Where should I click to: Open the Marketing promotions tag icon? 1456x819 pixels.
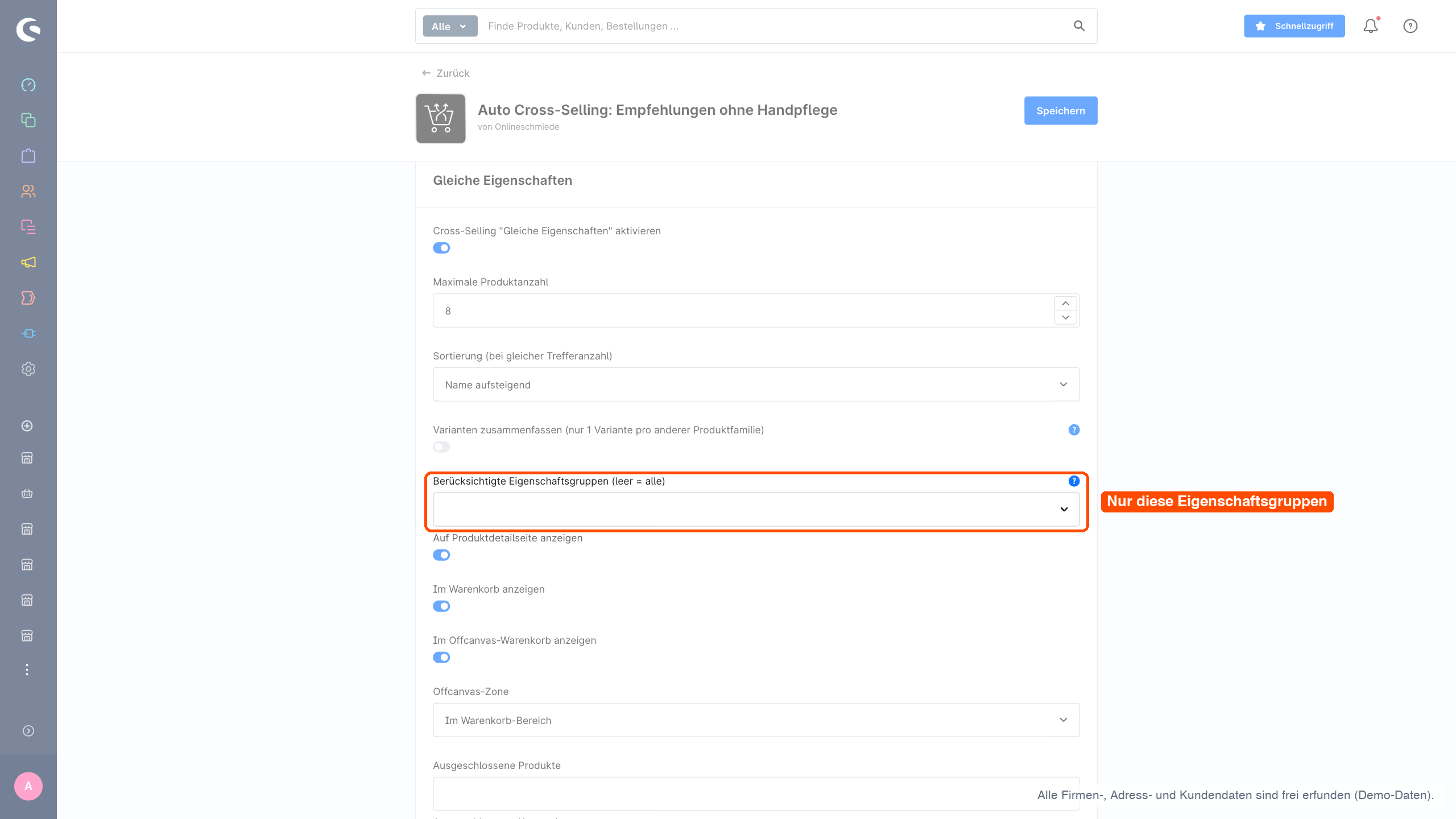point(28,298)
